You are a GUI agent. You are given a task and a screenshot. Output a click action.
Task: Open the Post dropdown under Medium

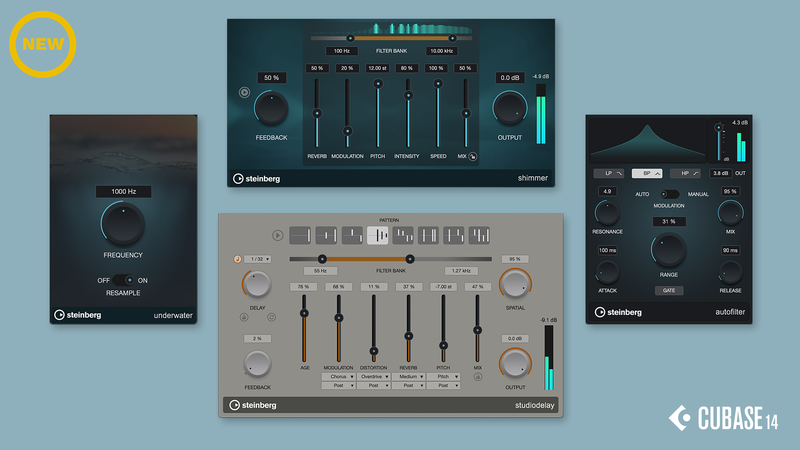click(x=408, y=386)
